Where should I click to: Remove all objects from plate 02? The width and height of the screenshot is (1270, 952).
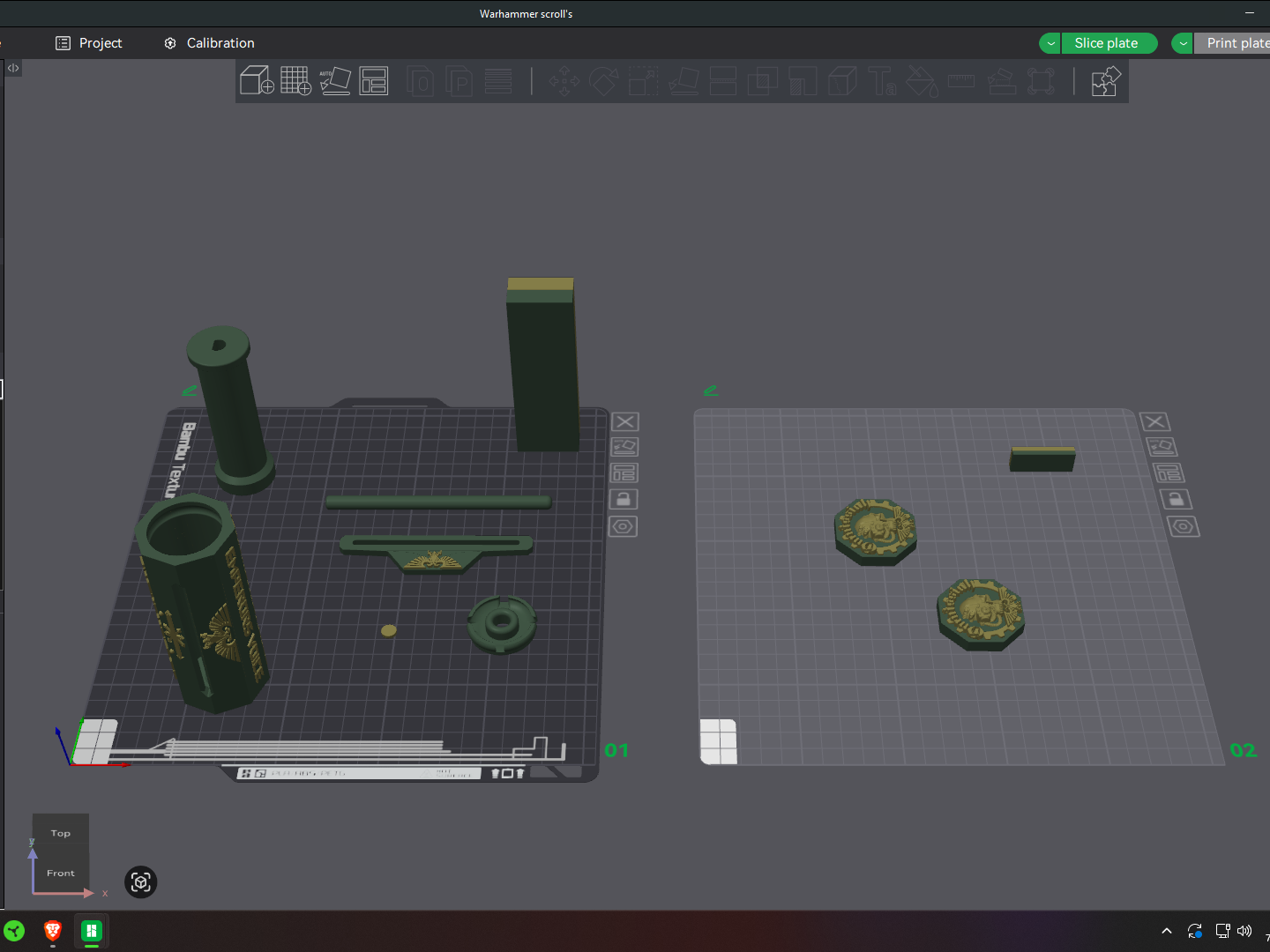1155,422
